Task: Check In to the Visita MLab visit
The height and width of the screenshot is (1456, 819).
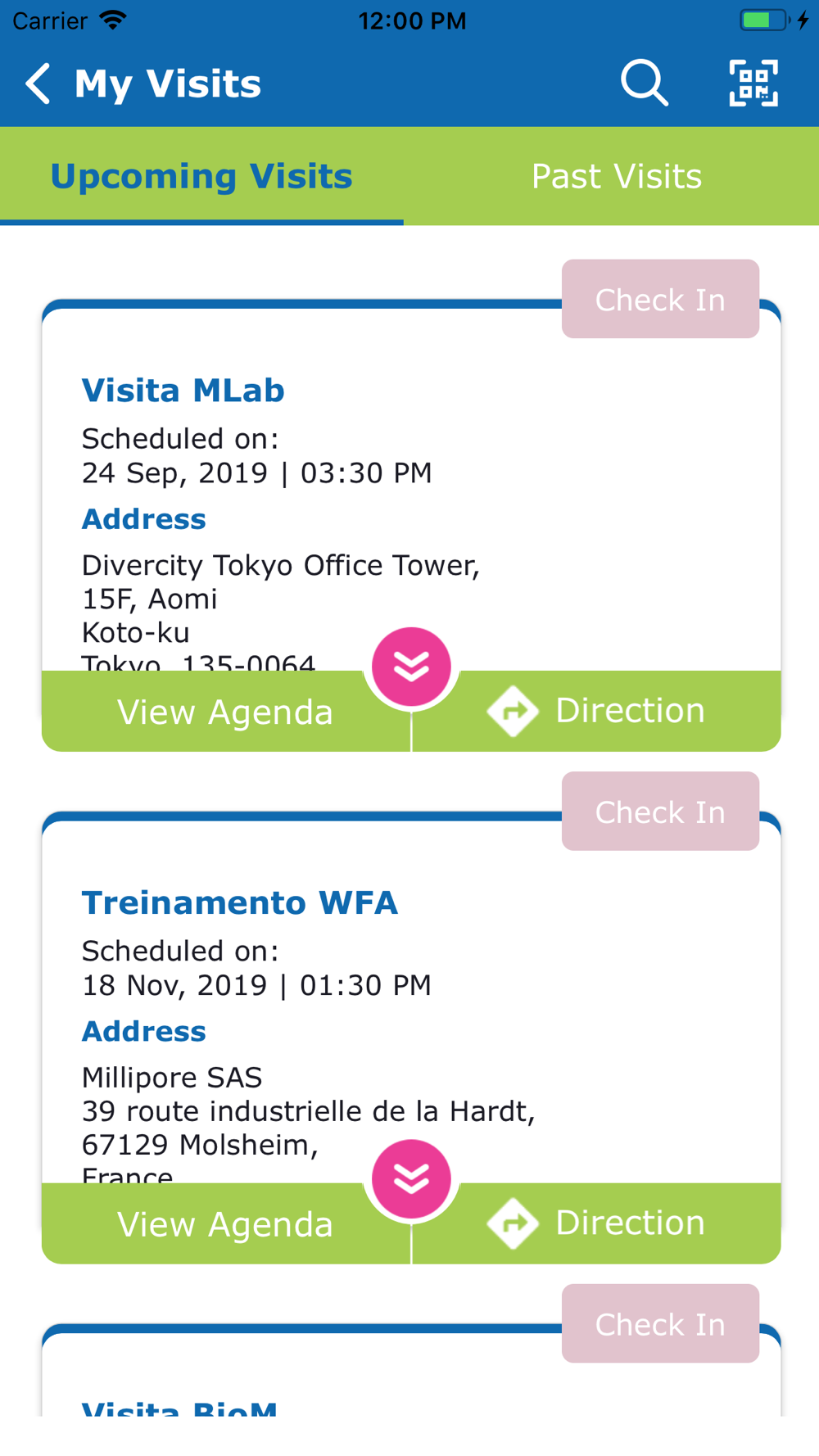Action: (x=660, y=299)
